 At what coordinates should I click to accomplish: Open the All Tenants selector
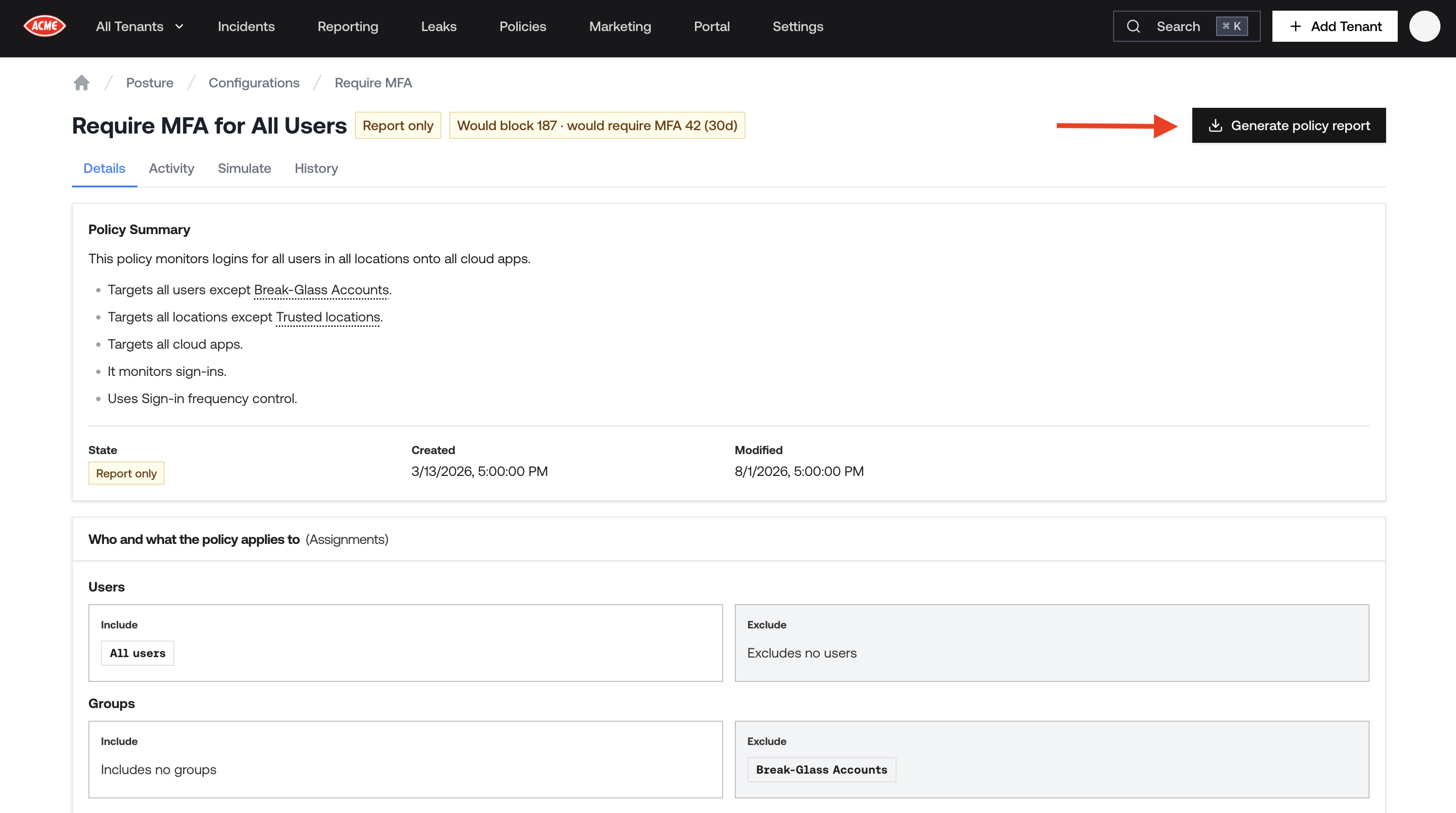139,26
